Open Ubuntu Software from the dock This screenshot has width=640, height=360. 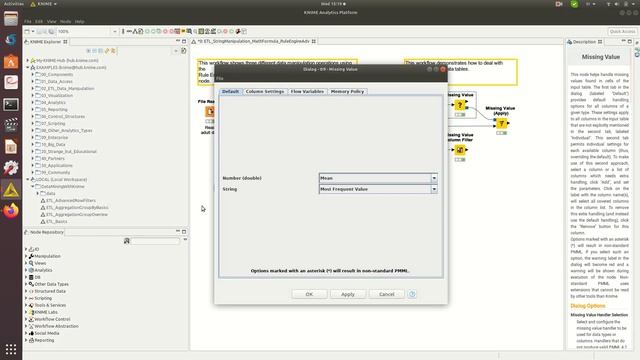(x=11, y=62)
